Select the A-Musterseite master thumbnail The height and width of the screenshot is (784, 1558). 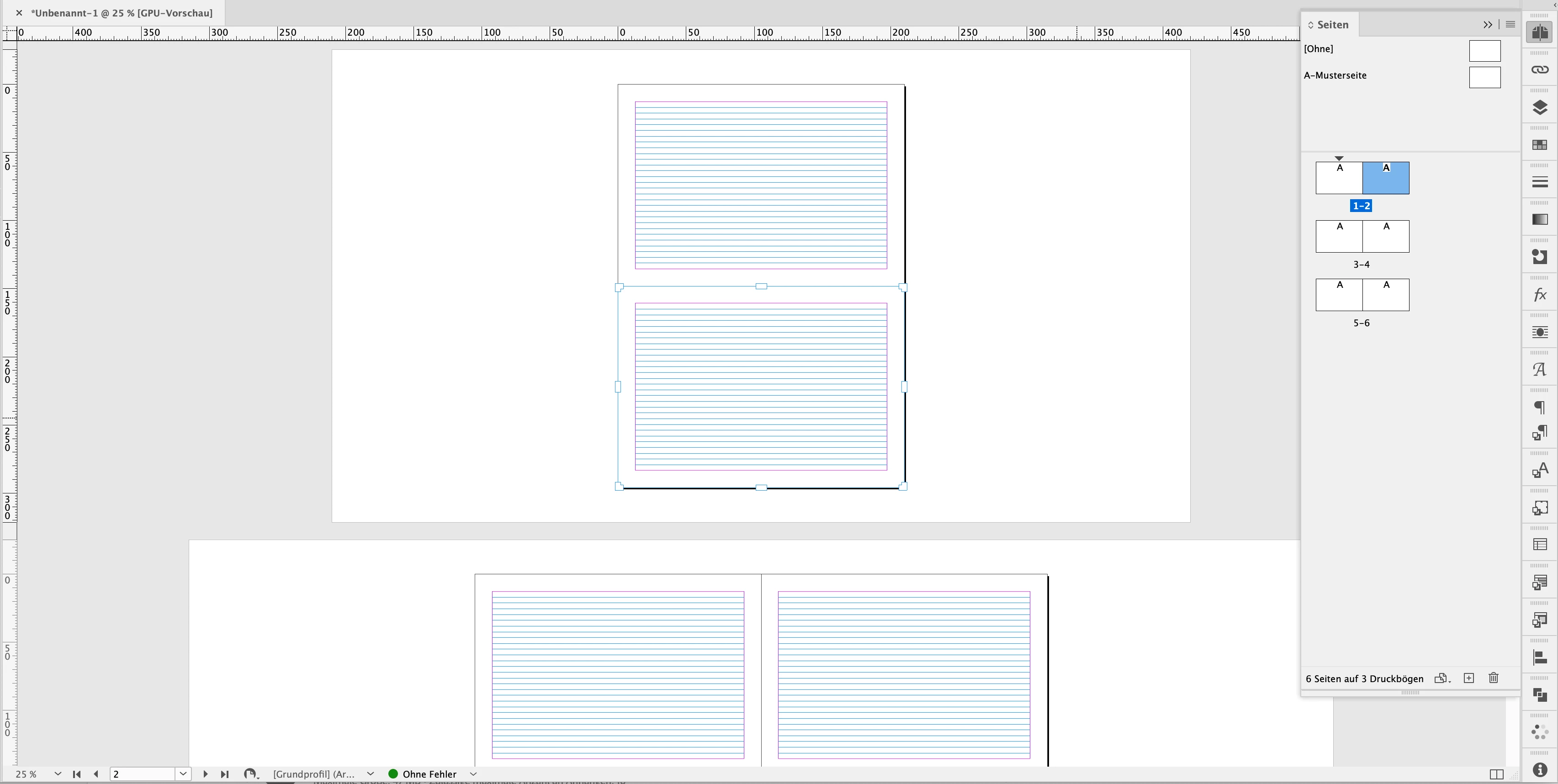point(1485,77)
